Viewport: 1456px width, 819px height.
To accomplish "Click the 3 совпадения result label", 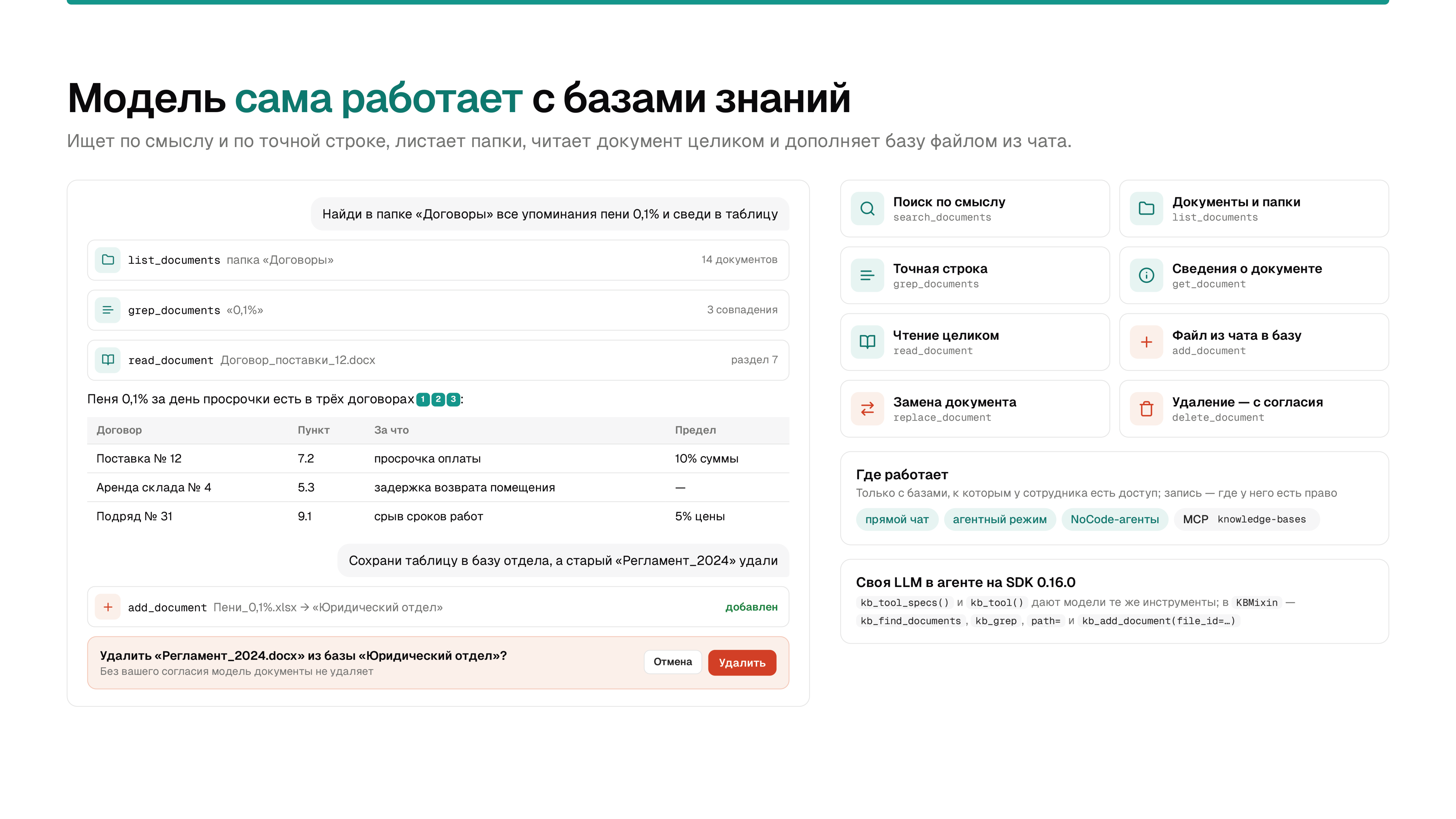I will tap(742, 310).
